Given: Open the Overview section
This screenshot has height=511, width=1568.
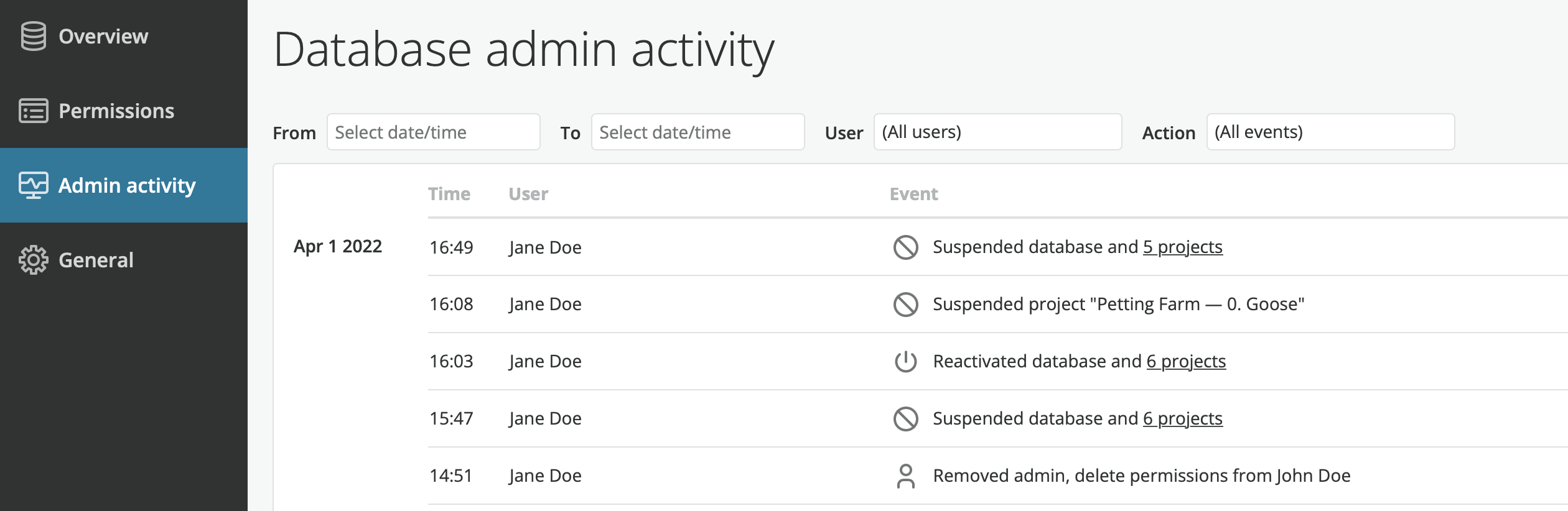Looking at the screenshot, I should coord(124,37).
